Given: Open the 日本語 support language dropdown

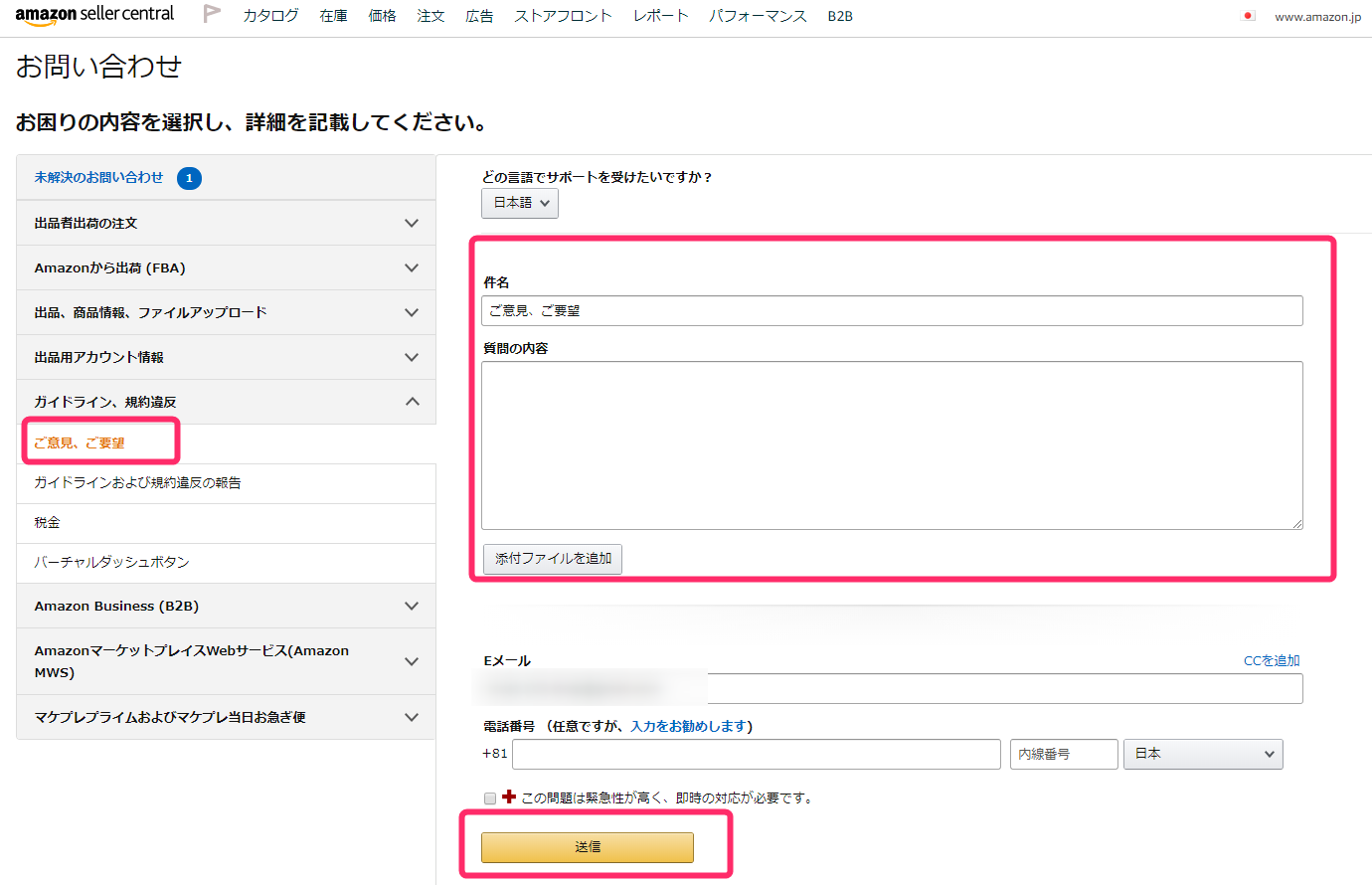Looking at the screenshot, I should point(520,203).
